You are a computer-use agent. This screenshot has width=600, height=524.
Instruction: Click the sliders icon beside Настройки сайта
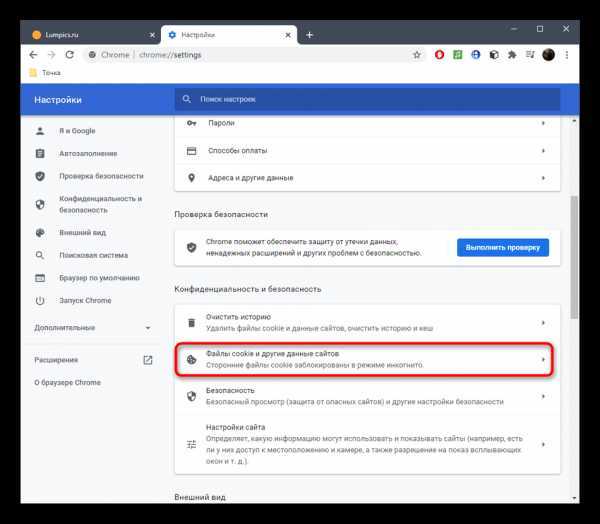pyautogui.click(x=191, y=444)
